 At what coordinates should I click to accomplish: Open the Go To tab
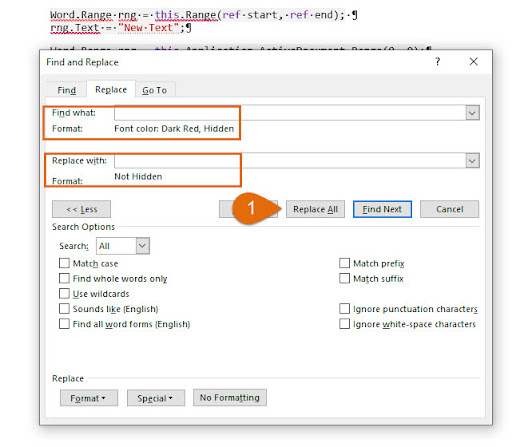coord(155,90)
